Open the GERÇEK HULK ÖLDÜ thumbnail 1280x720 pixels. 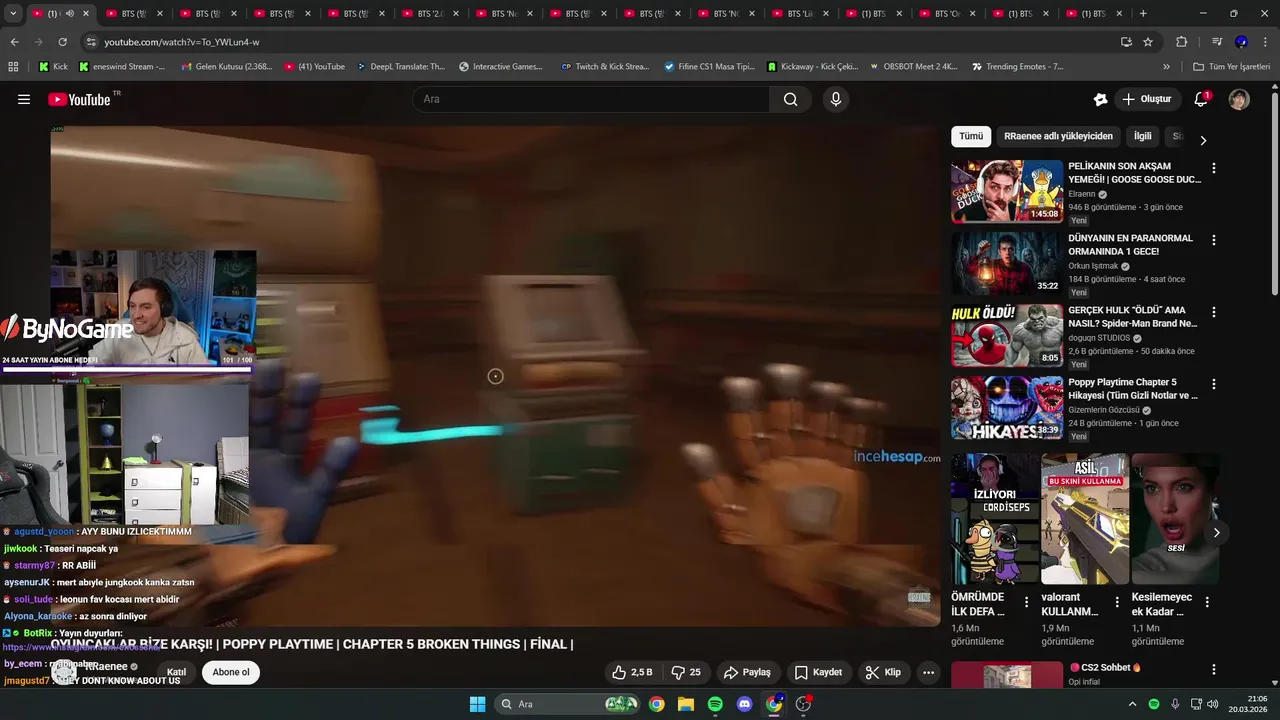[x=1007, y=336]
